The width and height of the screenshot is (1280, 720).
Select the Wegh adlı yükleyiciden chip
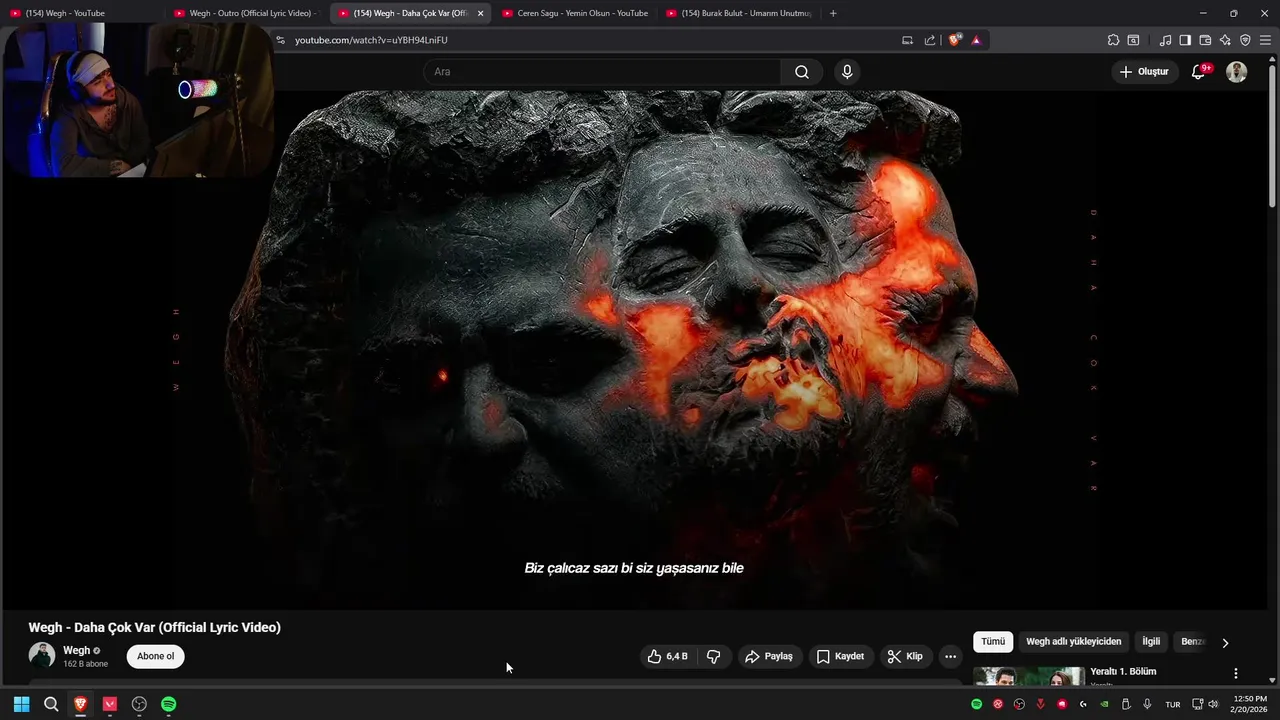pyautogui.click(x=1073, y=641)
